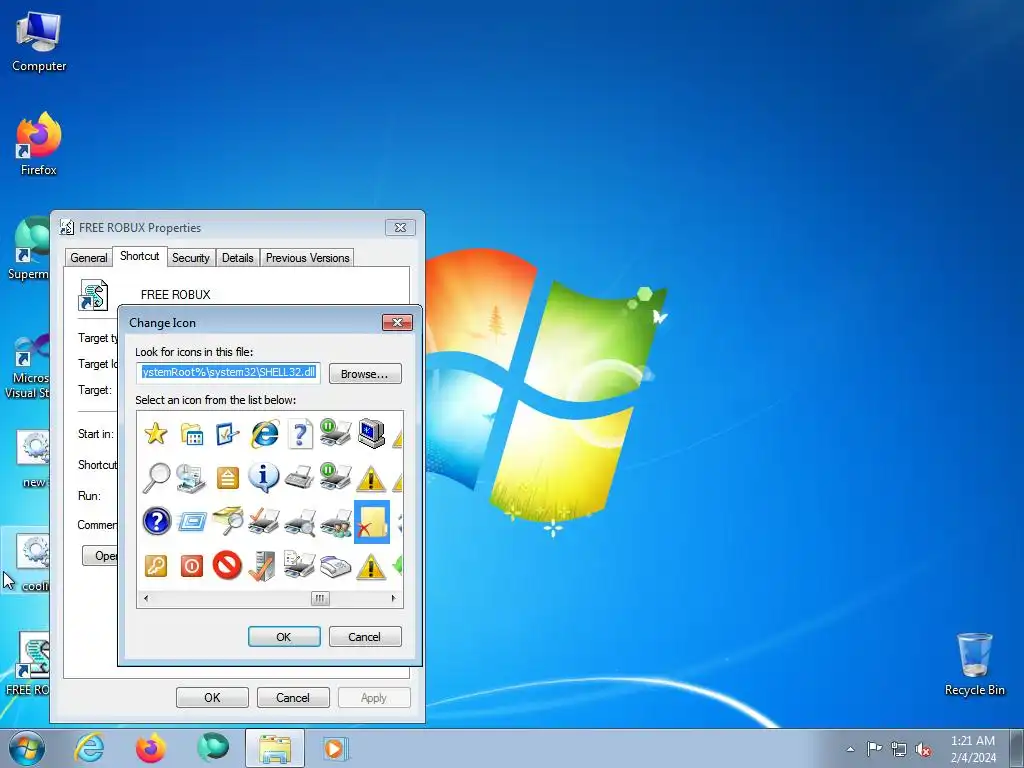Choose the printer with checklist document icon
1024x768 pixels.
pyautogui.click(x=300, y=565)
